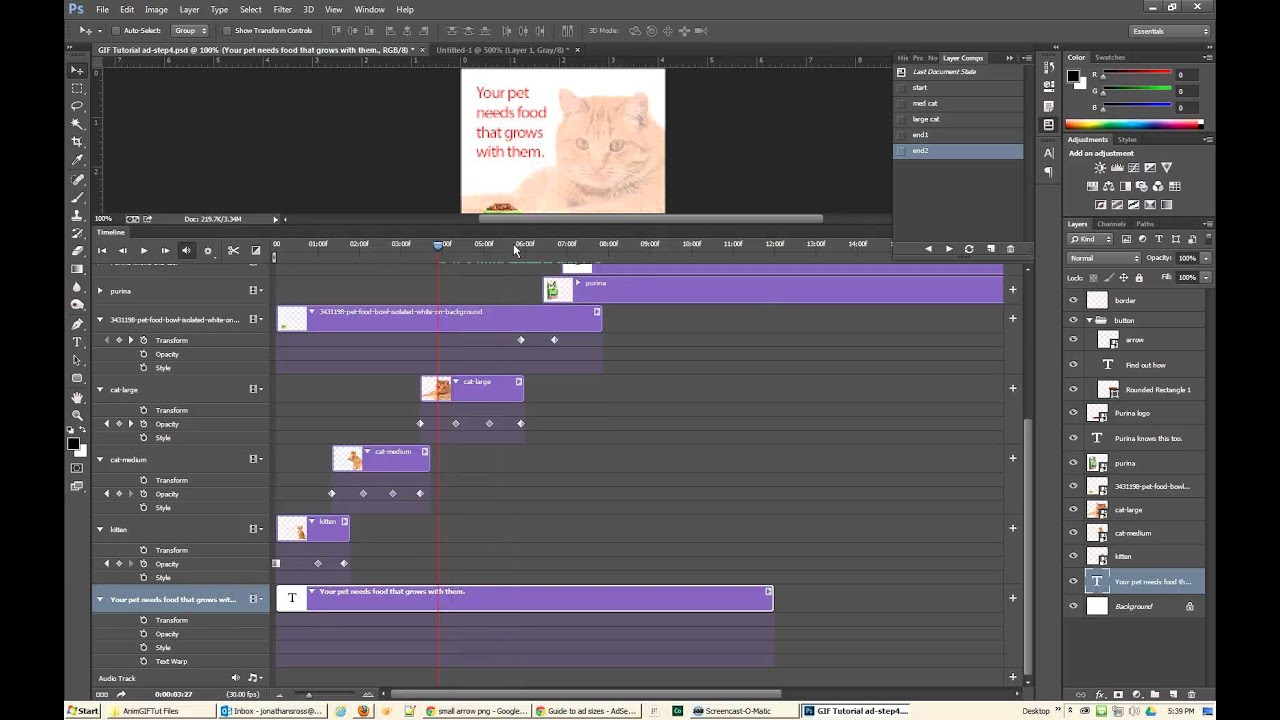Open the Group auto-select dropdown

click(x=189, y=31)
